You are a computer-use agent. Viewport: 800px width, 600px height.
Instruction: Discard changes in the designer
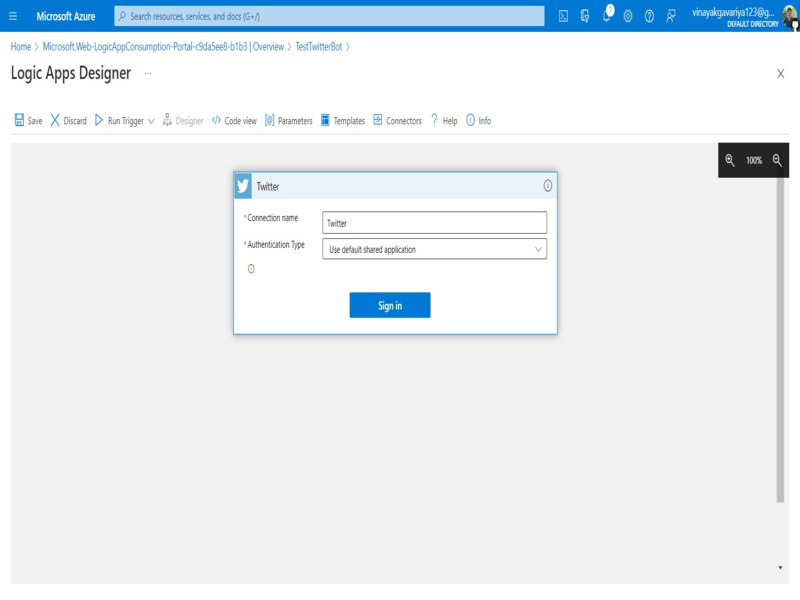[x=68, y=120]
